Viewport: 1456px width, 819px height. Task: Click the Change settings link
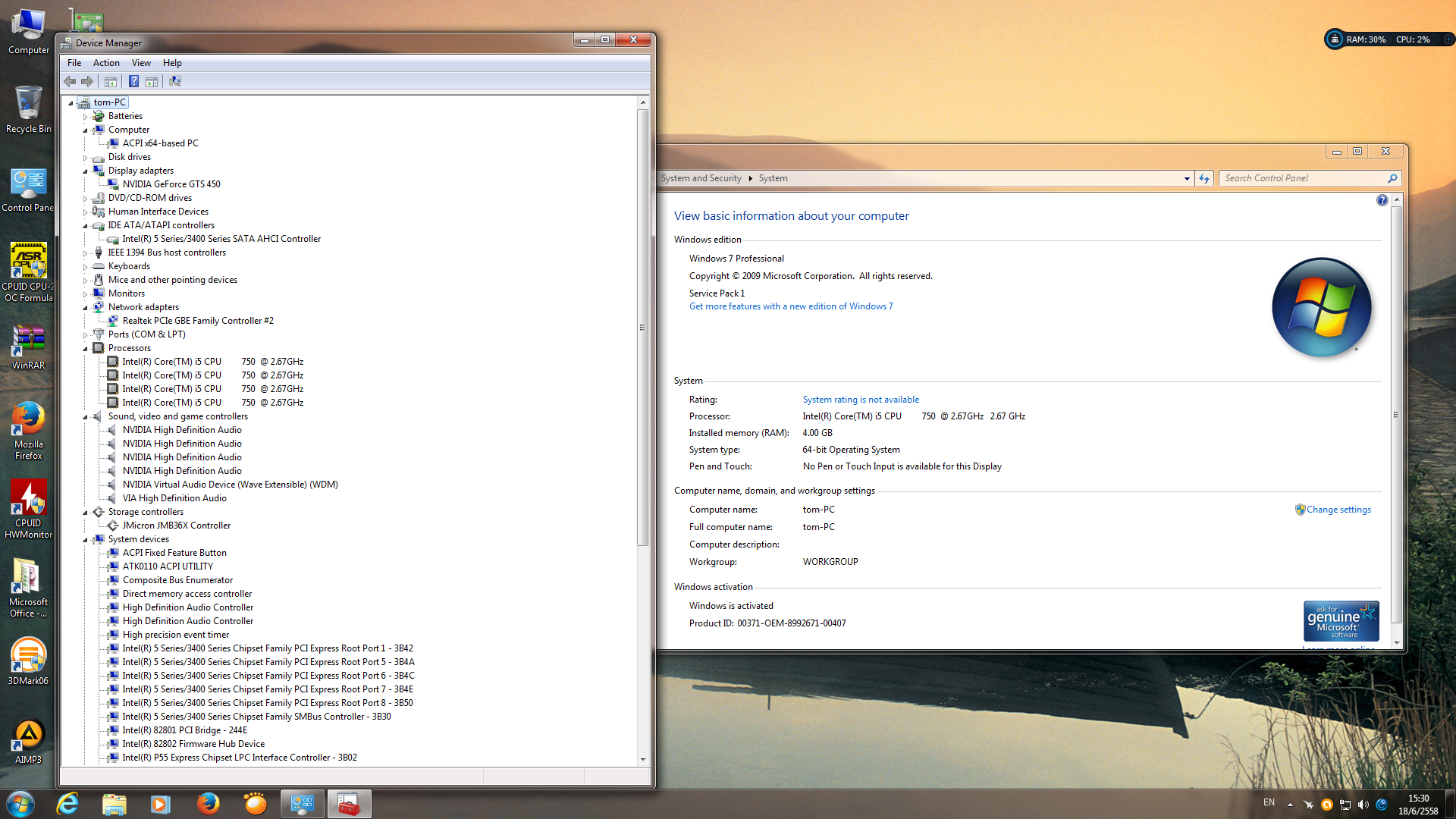(1338, 510)
